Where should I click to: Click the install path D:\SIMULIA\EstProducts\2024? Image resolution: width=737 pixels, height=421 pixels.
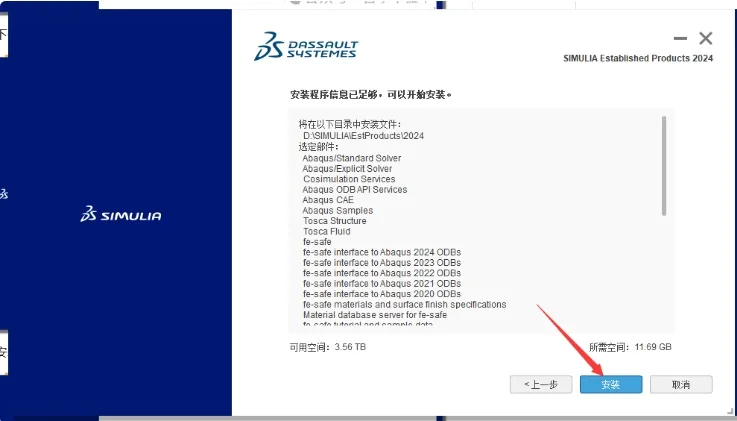click(363, 136)
